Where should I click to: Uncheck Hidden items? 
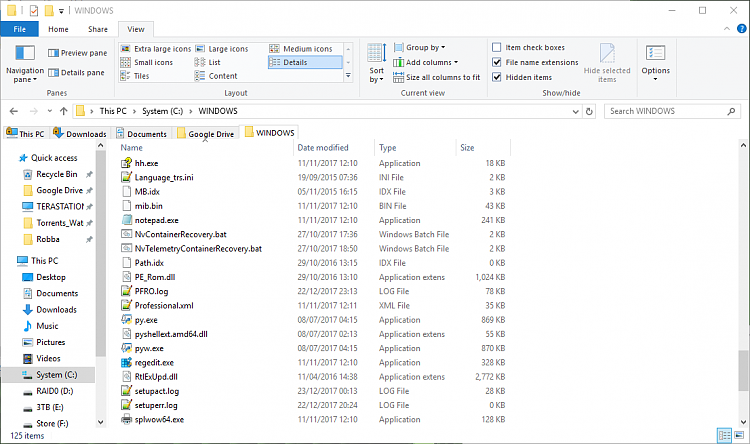coord(496,77)
